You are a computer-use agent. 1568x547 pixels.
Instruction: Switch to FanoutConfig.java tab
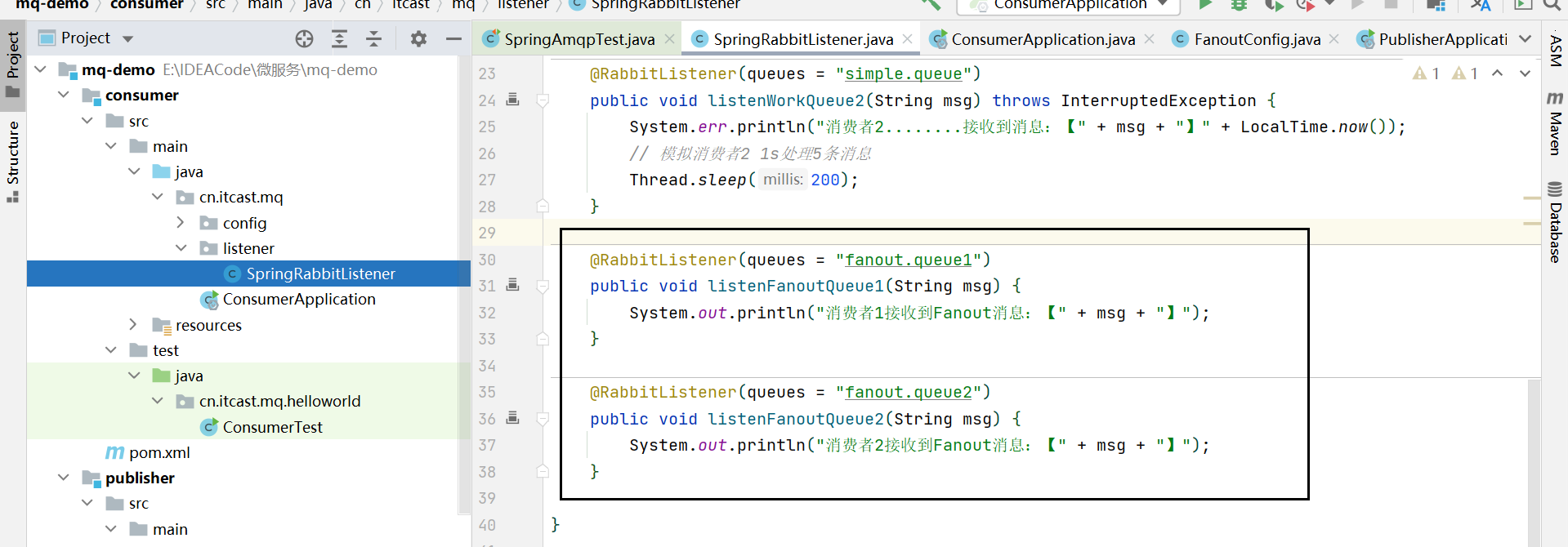pyautogui.click(x=1257, y=39)
